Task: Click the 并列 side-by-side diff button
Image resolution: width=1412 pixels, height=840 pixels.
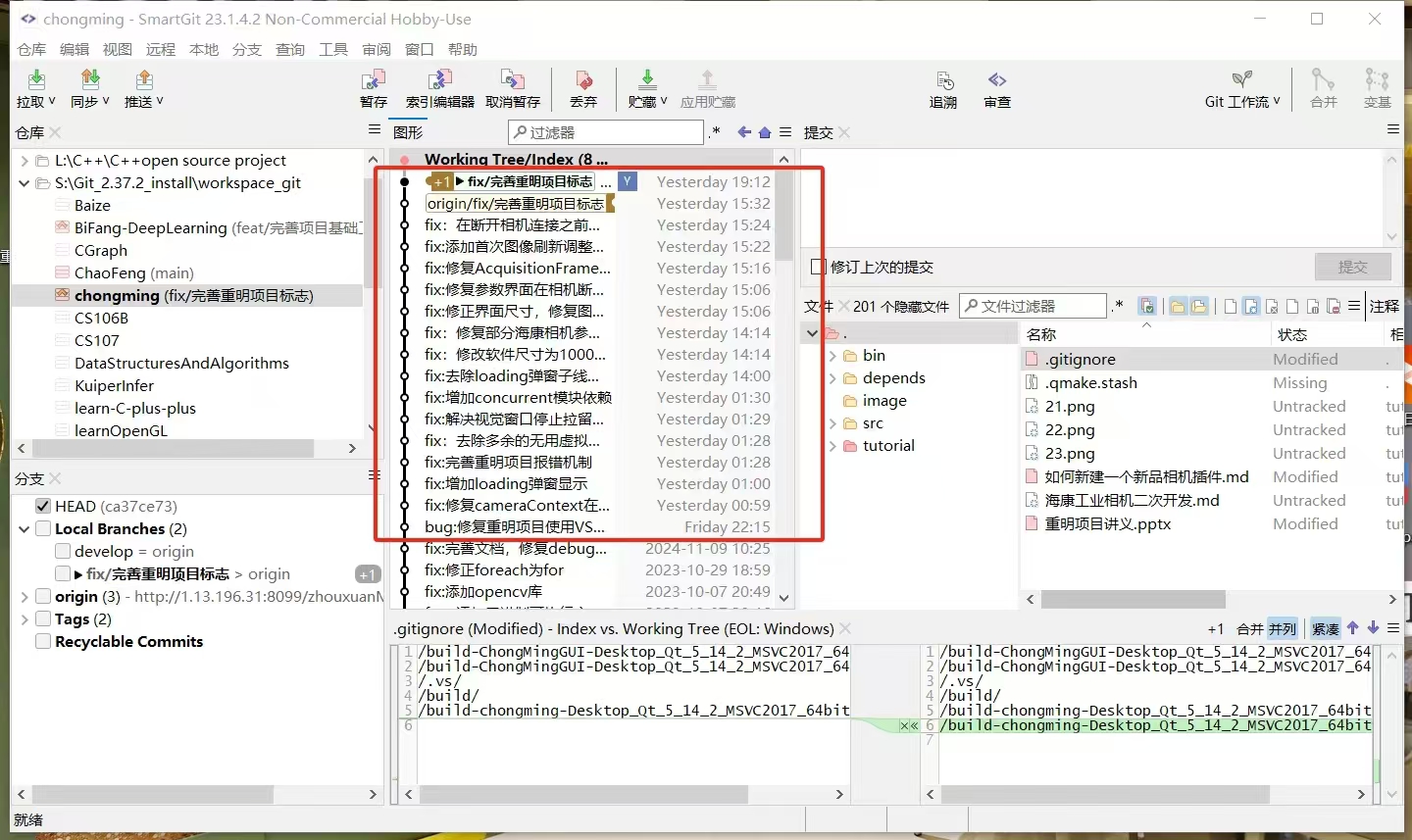Action: tap(1282, 629)
